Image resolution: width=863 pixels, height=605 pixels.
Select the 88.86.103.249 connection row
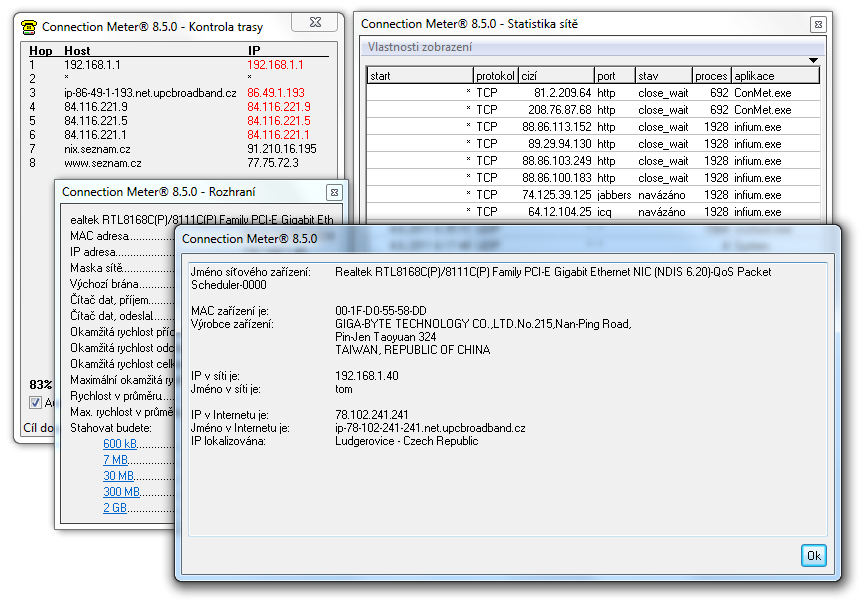pos(593,161)
